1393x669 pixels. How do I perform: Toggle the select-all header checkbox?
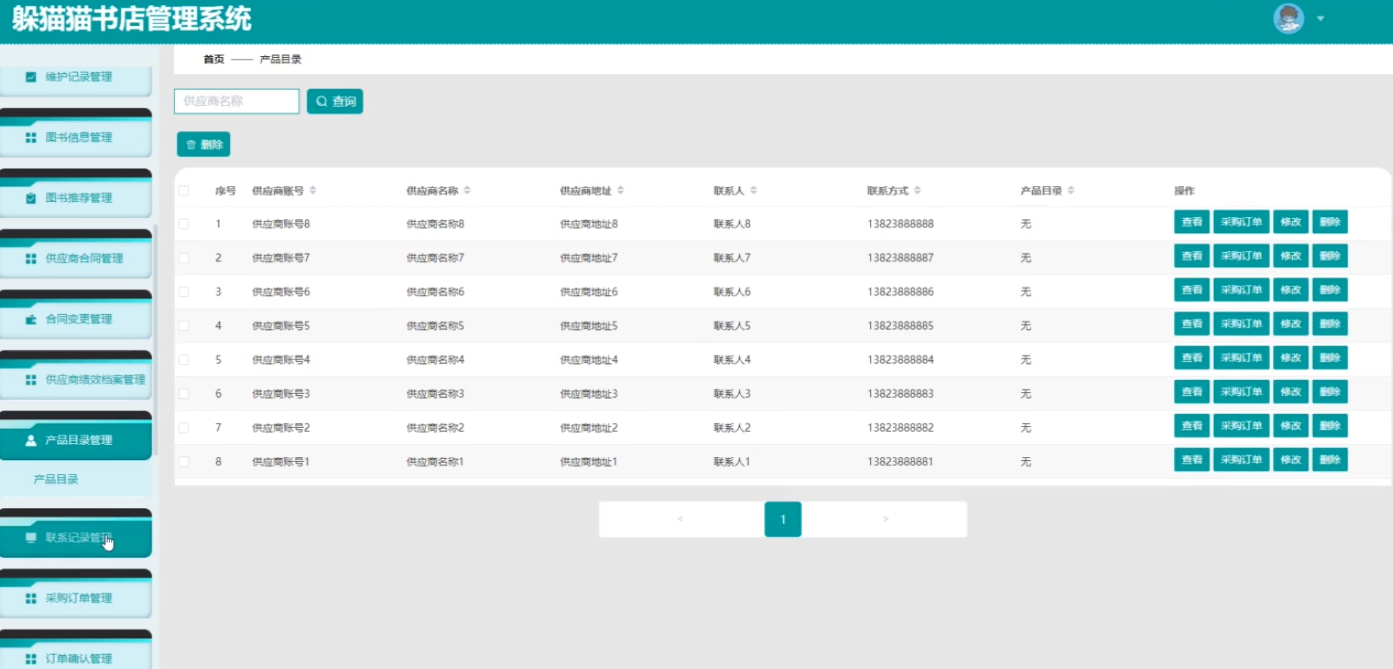[x=183, y=190]
